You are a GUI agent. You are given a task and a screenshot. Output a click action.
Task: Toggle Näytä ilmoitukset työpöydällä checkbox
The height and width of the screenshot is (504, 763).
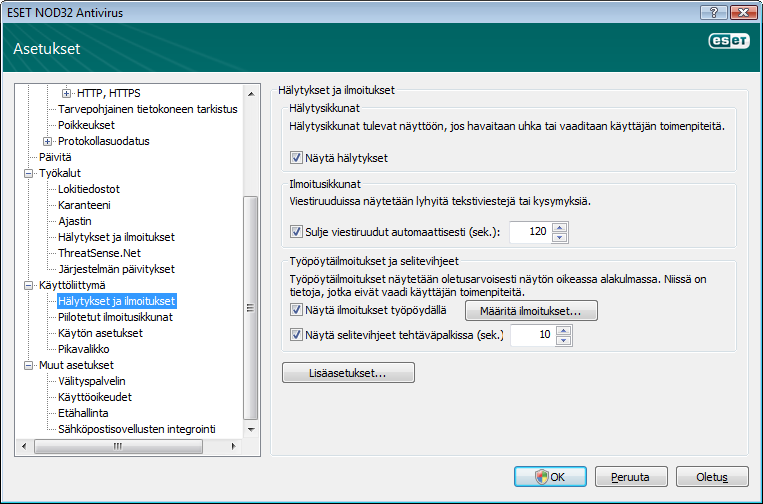coord(296,309)
